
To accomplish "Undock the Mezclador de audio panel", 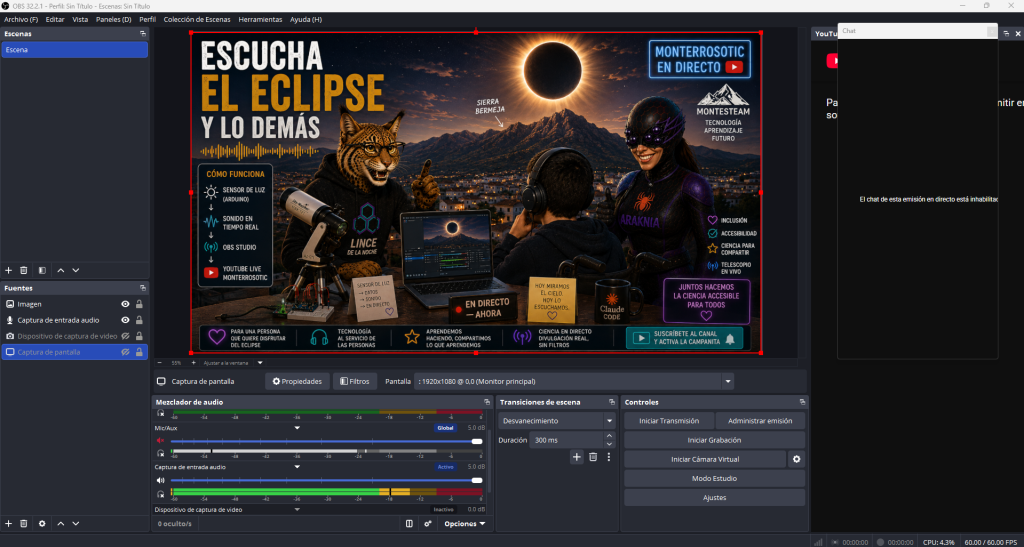I will click(487, 402).
